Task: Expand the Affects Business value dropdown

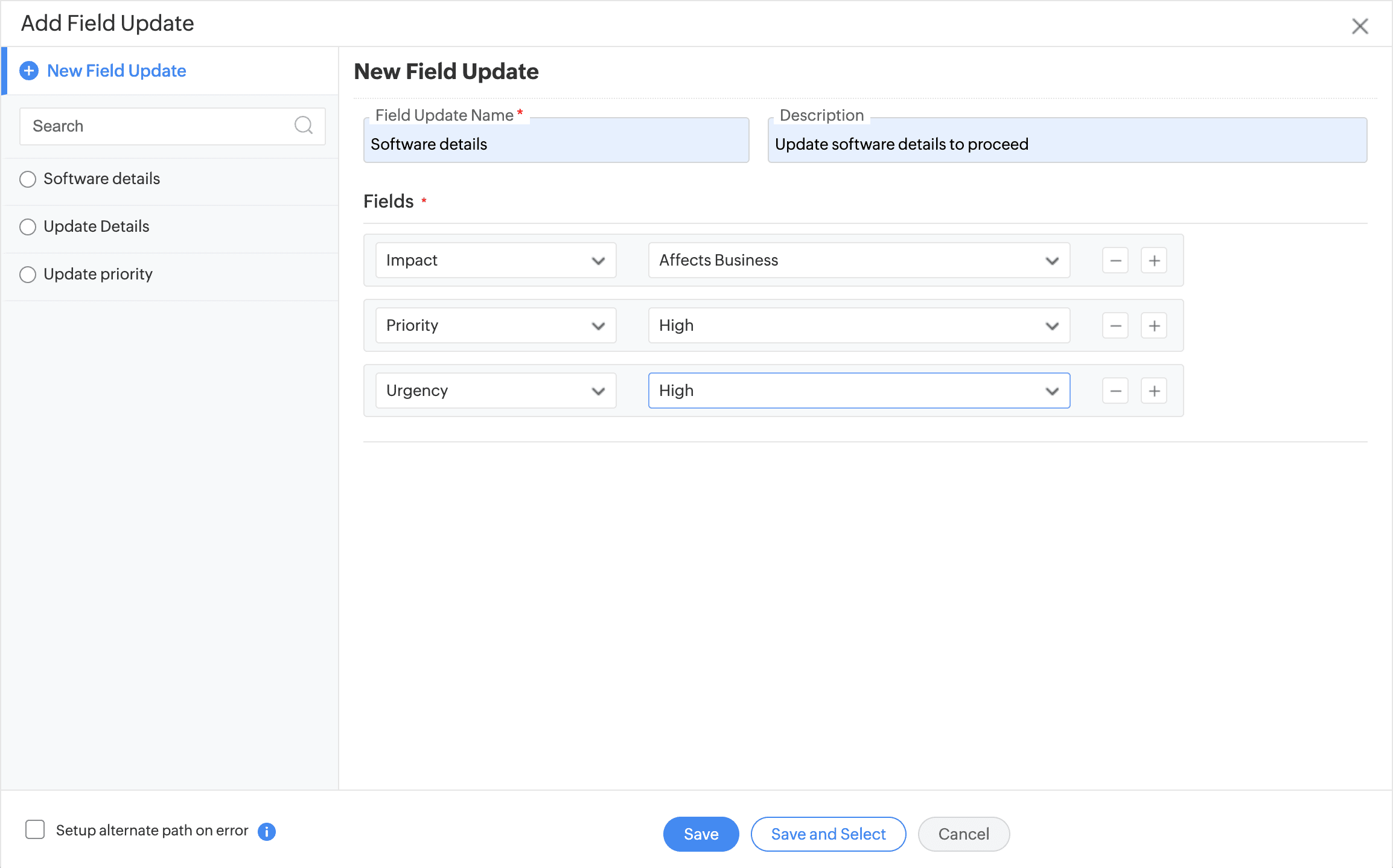Action: 858,261
